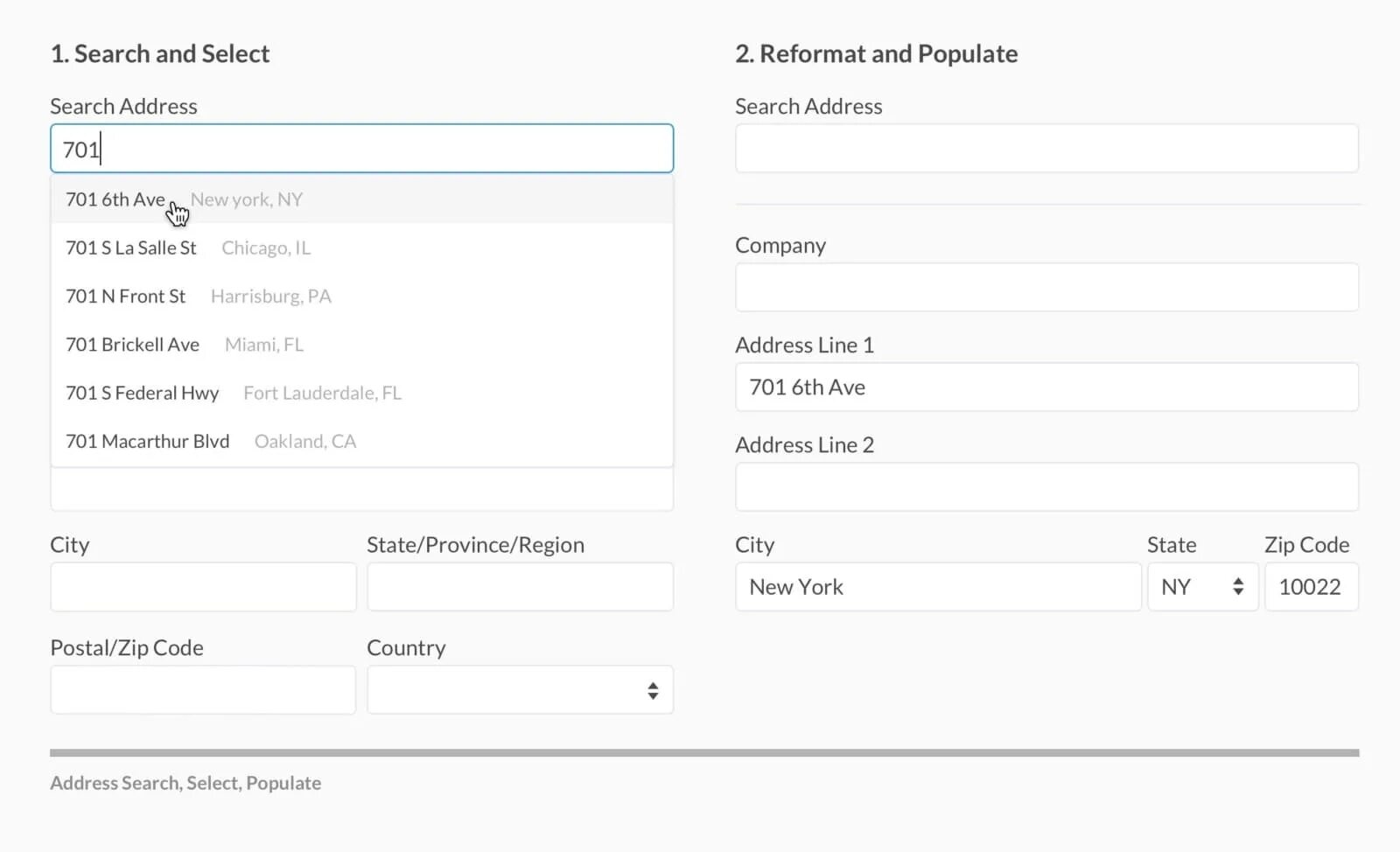Screen dimensions: 1400x852
Task: Focus the left empty City field
Action: [x=203, y=587]
